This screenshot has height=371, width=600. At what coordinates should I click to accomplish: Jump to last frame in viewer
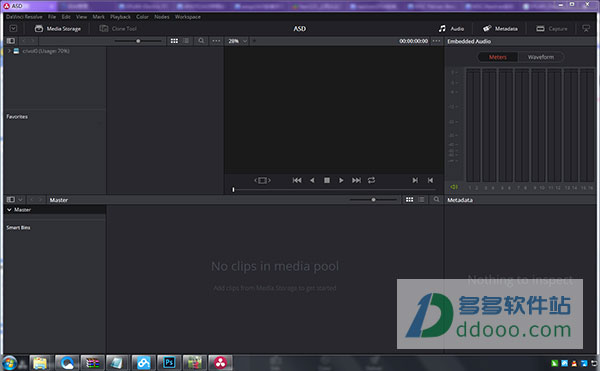(x=356, y=180)
